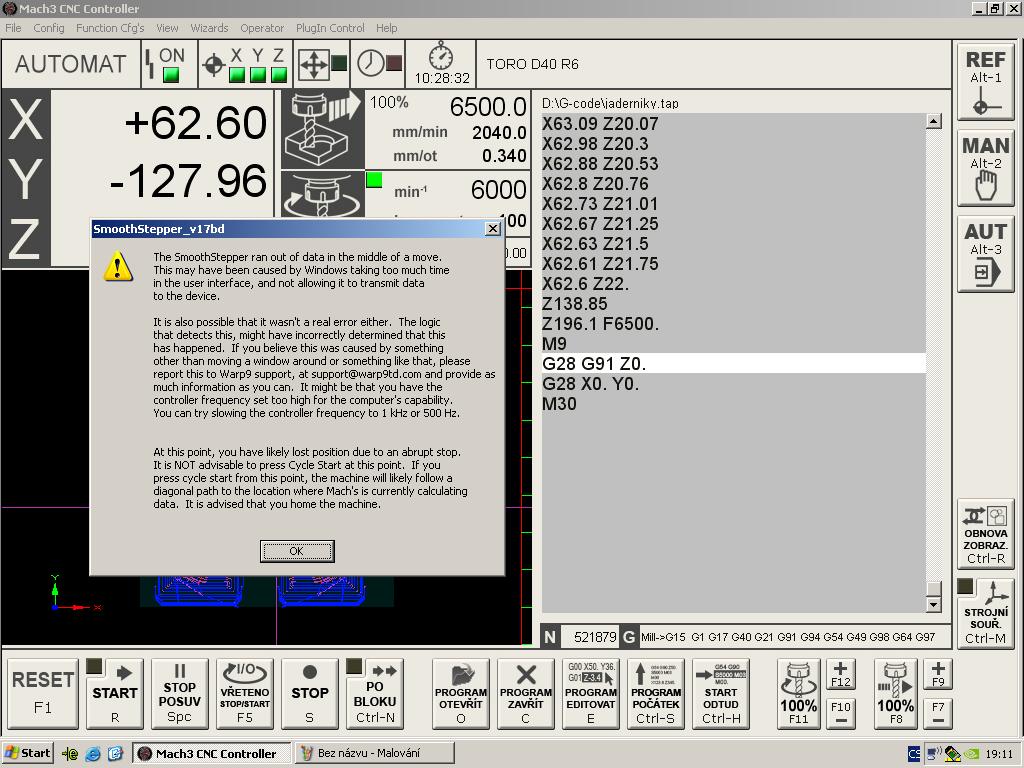The height and width of the screenshot is (768, 1024).
Task: Close the program with Program Zavřít
Action: (x=525, y=693)
